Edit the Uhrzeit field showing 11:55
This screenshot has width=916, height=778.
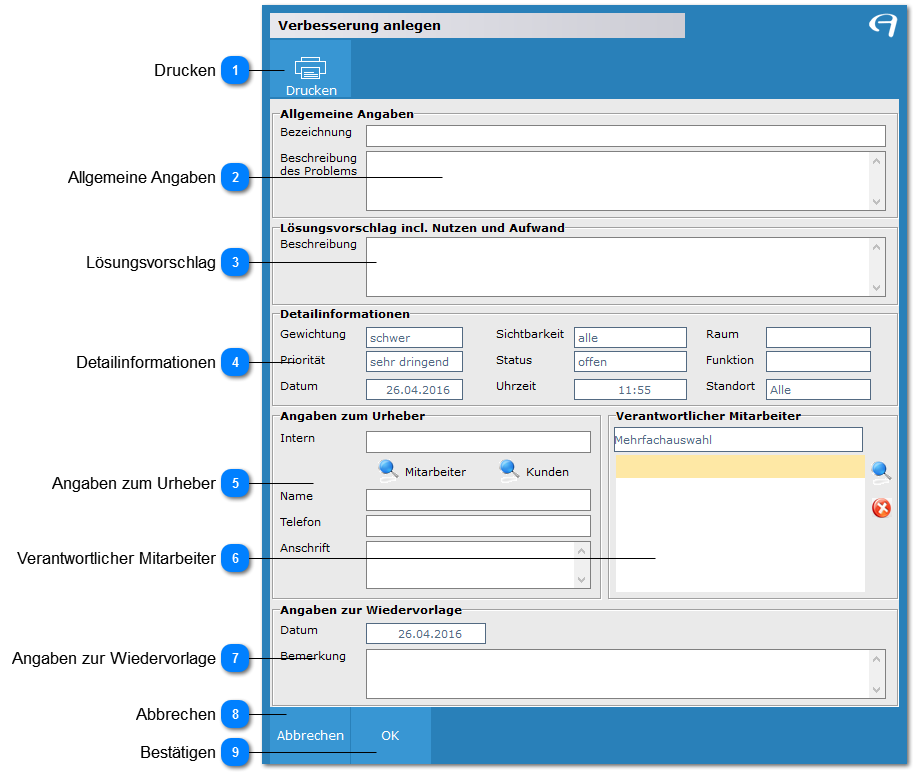tap(630, 390)
